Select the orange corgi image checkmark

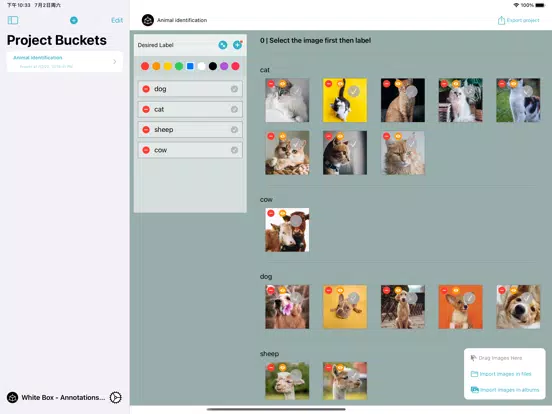pyautogui.click(x=469, y=298)
